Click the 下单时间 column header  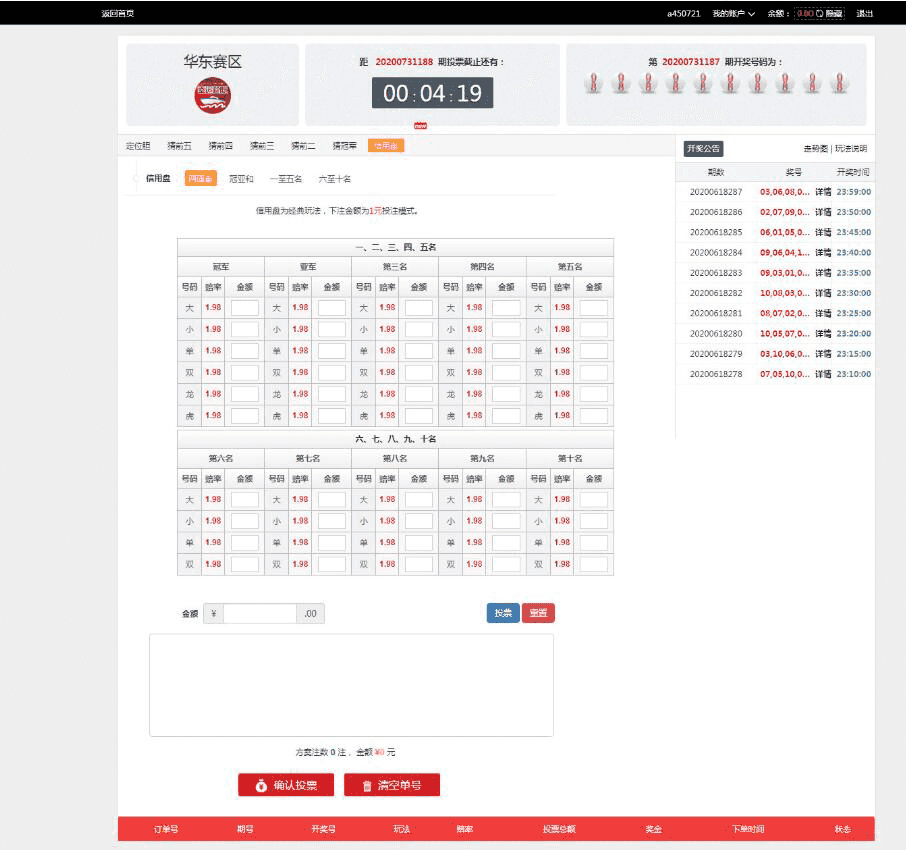tap(748, 829)
